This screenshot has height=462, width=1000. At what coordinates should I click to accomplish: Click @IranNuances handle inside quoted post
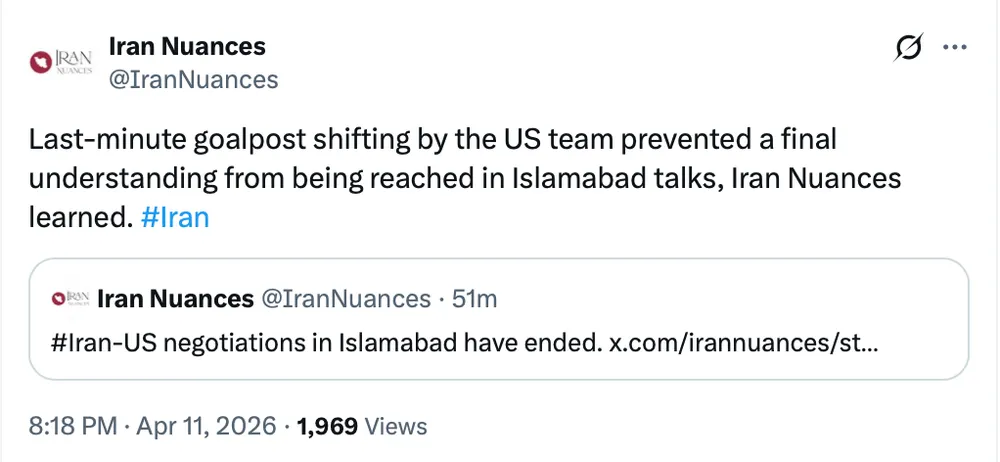[345, 298]
